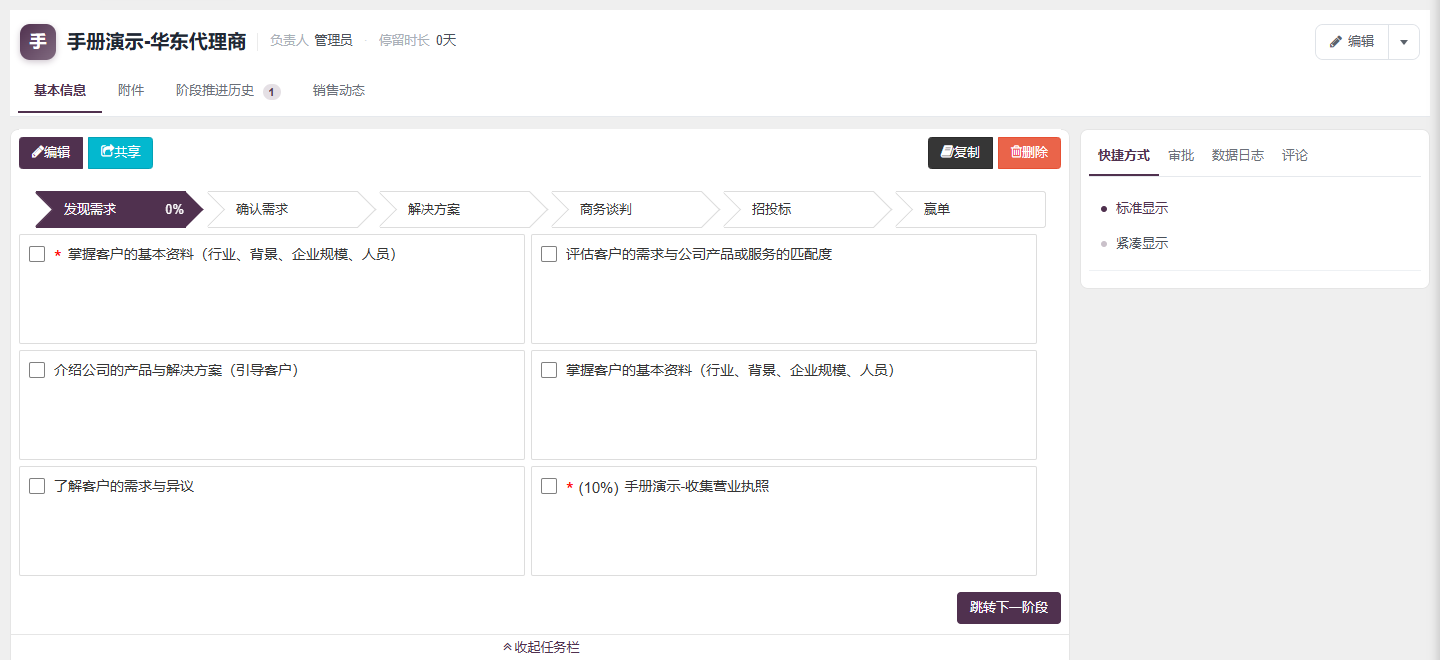The image size is (1440, 660).
Task: Click the dark 复制 copy button
Action: [960, 153]
